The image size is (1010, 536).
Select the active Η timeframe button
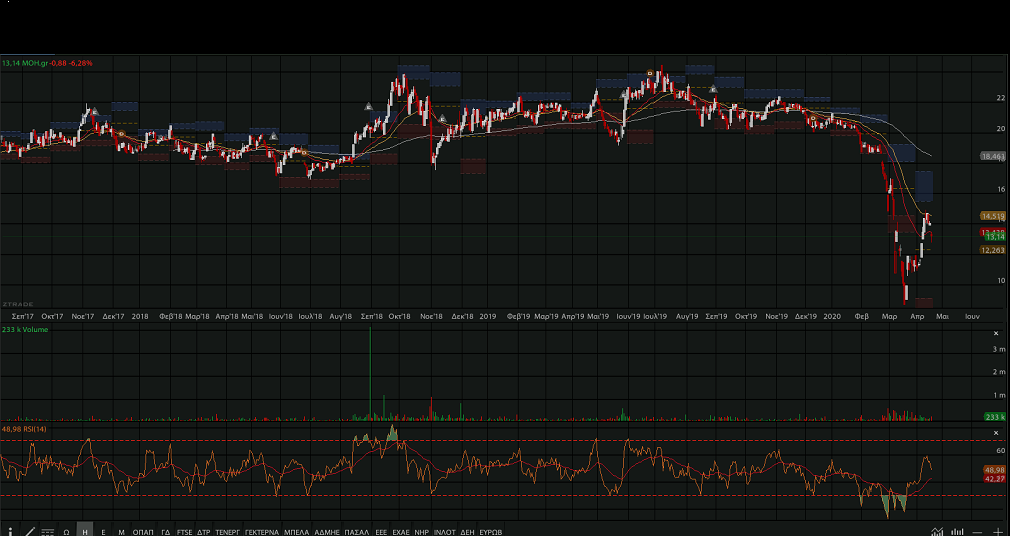[x=85, y=532]
